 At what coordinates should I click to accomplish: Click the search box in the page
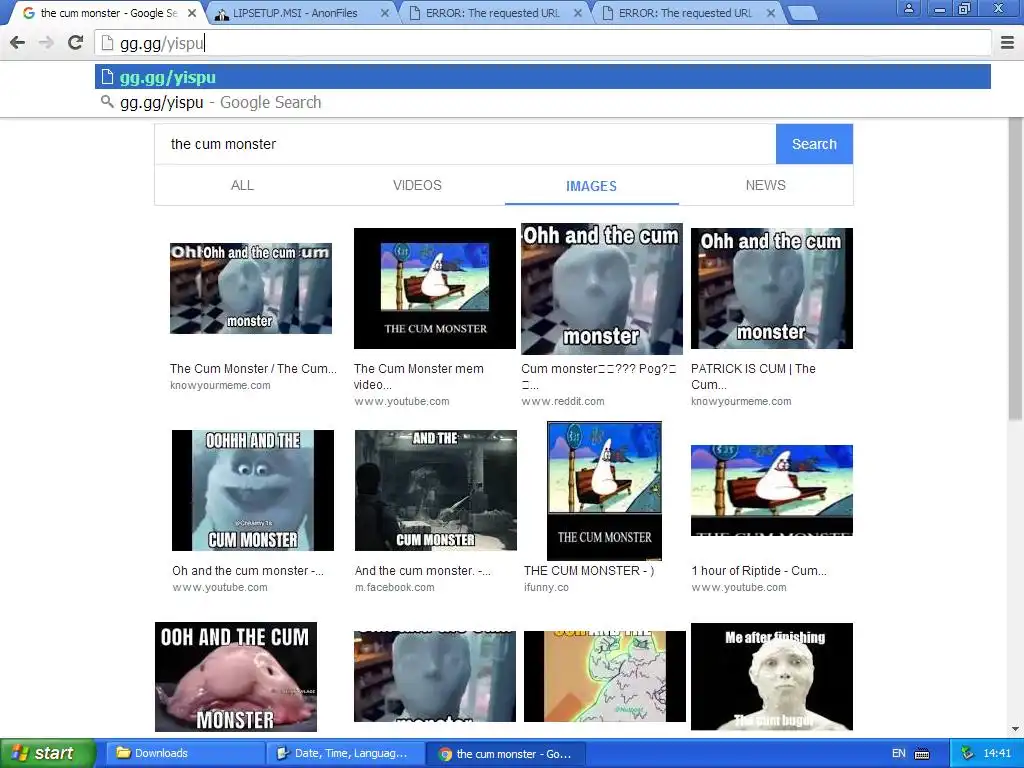click(465, 144)
